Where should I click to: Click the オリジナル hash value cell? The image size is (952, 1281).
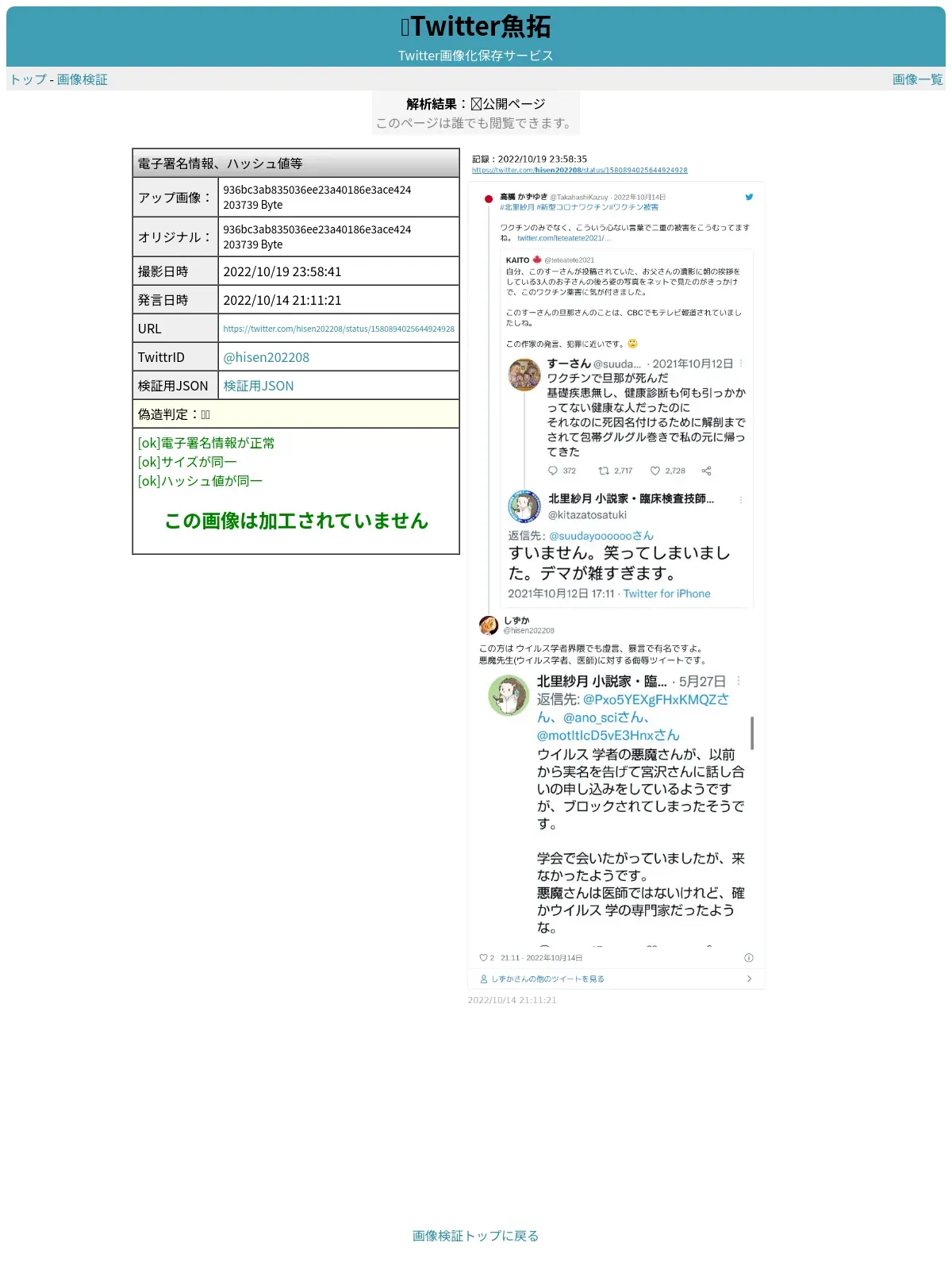click(x=339, y=237)
